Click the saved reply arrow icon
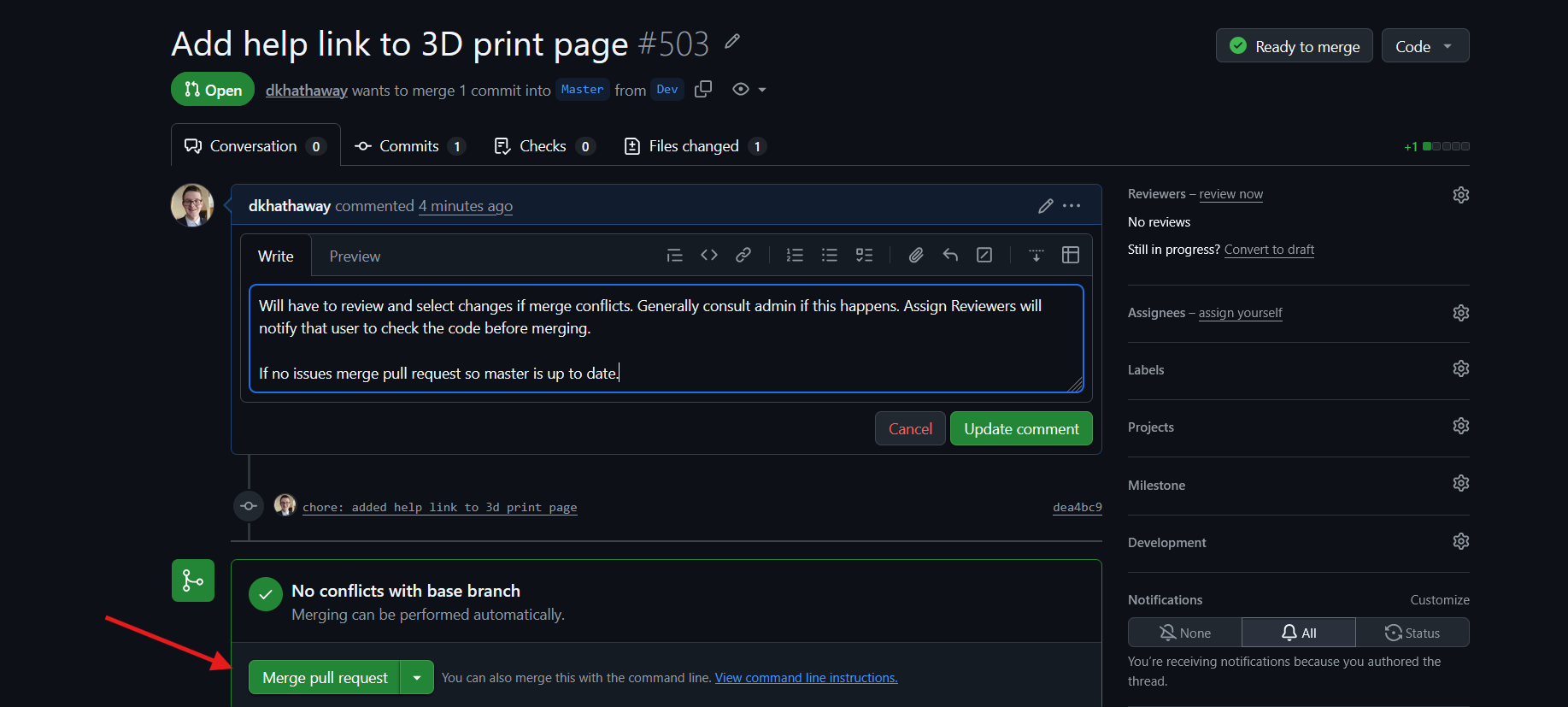Viewport: 1568px width, 707px height. tap(950, 255)
